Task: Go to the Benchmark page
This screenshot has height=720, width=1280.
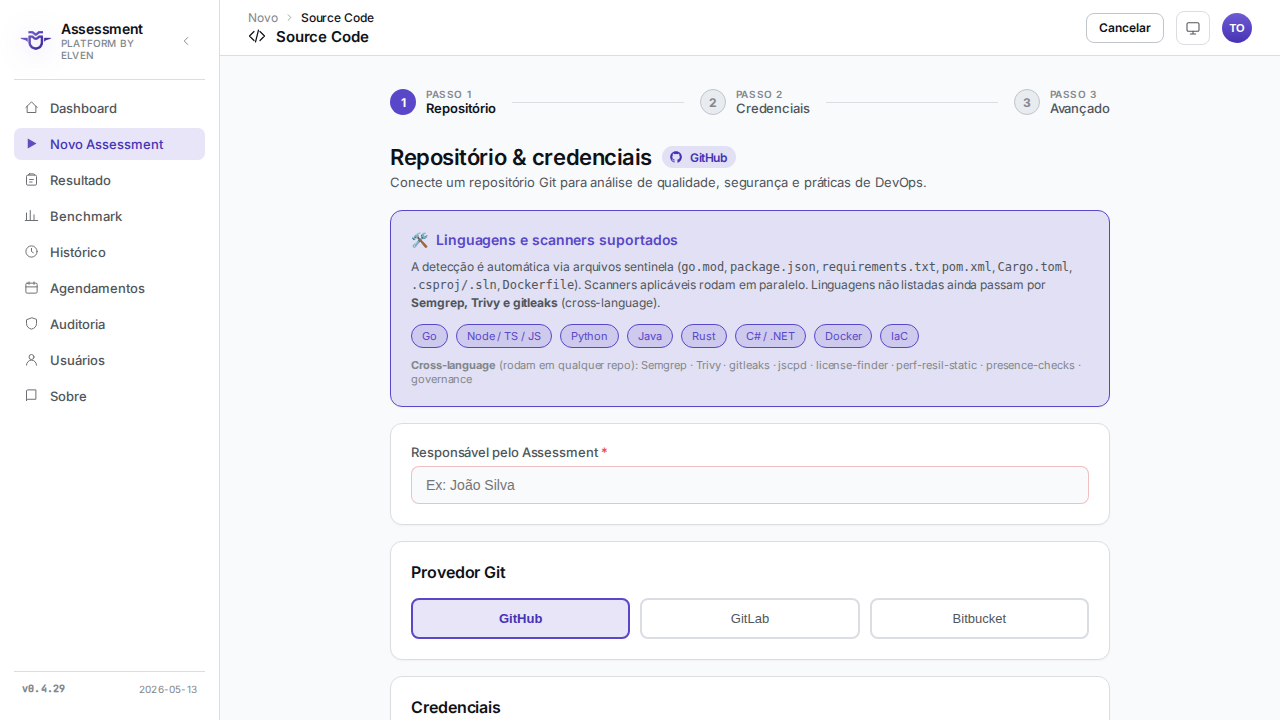Action: point(109,216)
